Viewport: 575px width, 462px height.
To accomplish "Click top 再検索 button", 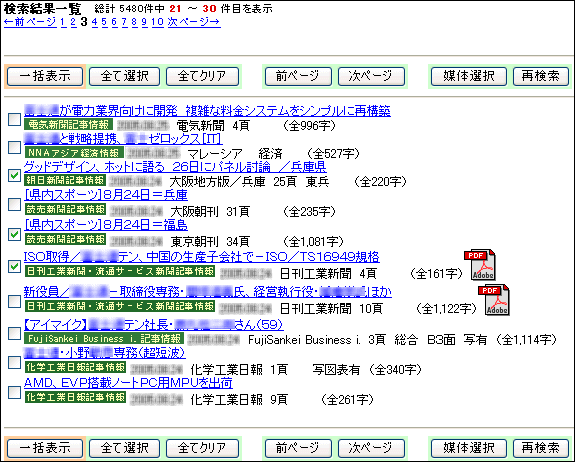I will point(541,76).
